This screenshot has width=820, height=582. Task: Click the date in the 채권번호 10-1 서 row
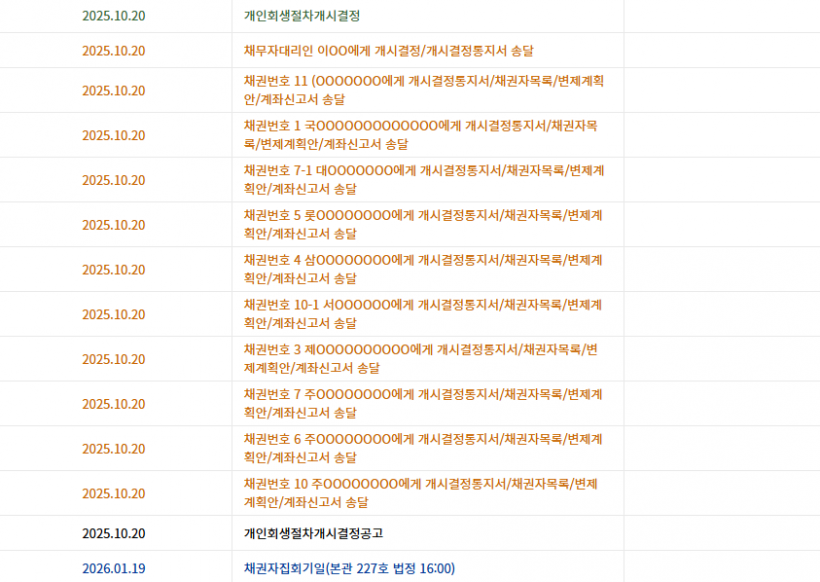[x=113, y=314]
